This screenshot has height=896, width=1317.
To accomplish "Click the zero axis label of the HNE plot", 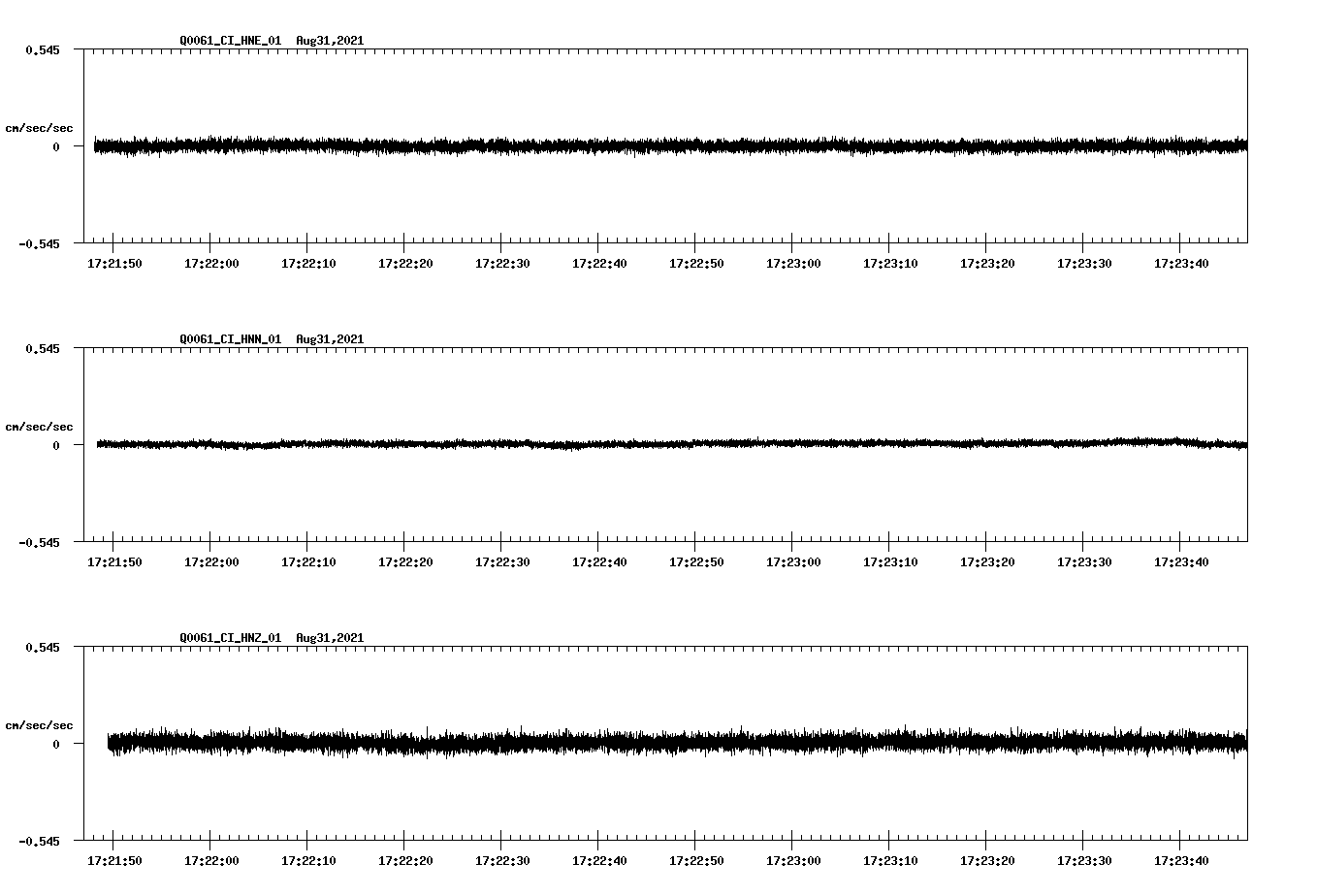I will coord(56,146).
